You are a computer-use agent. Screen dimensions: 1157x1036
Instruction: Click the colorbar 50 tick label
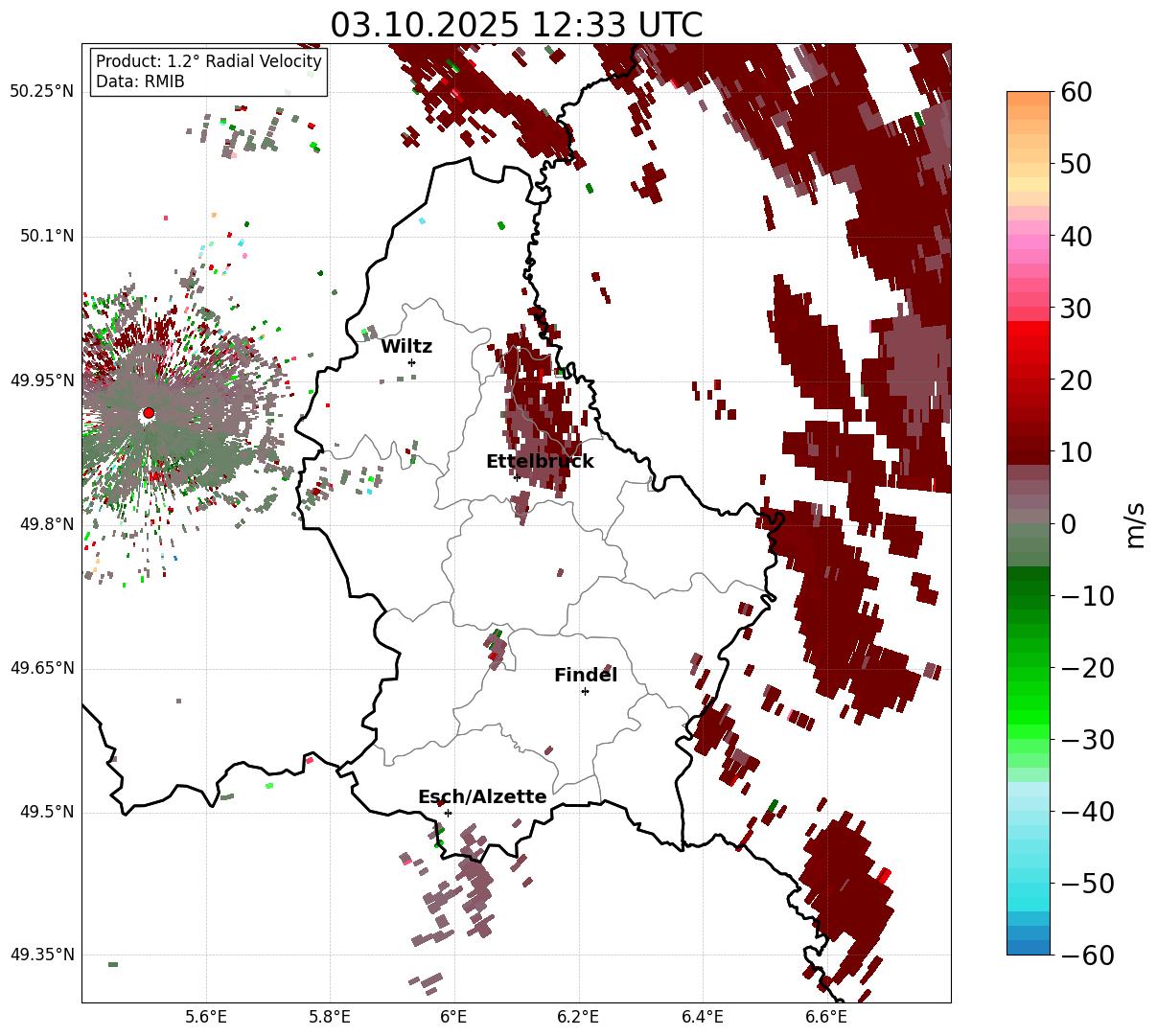tap(1075, 164)
